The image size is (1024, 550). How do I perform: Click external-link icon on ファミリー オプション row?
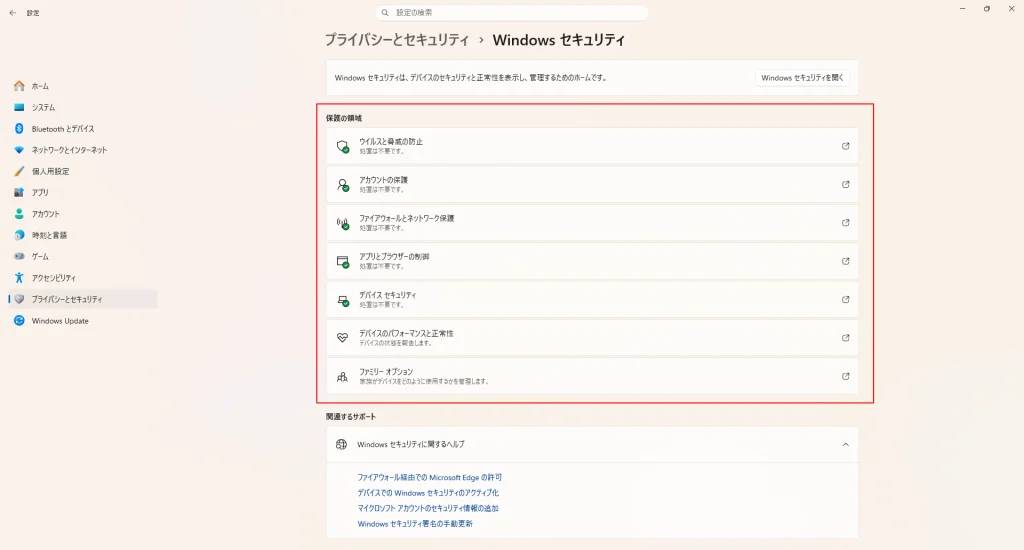pos(845,376)
